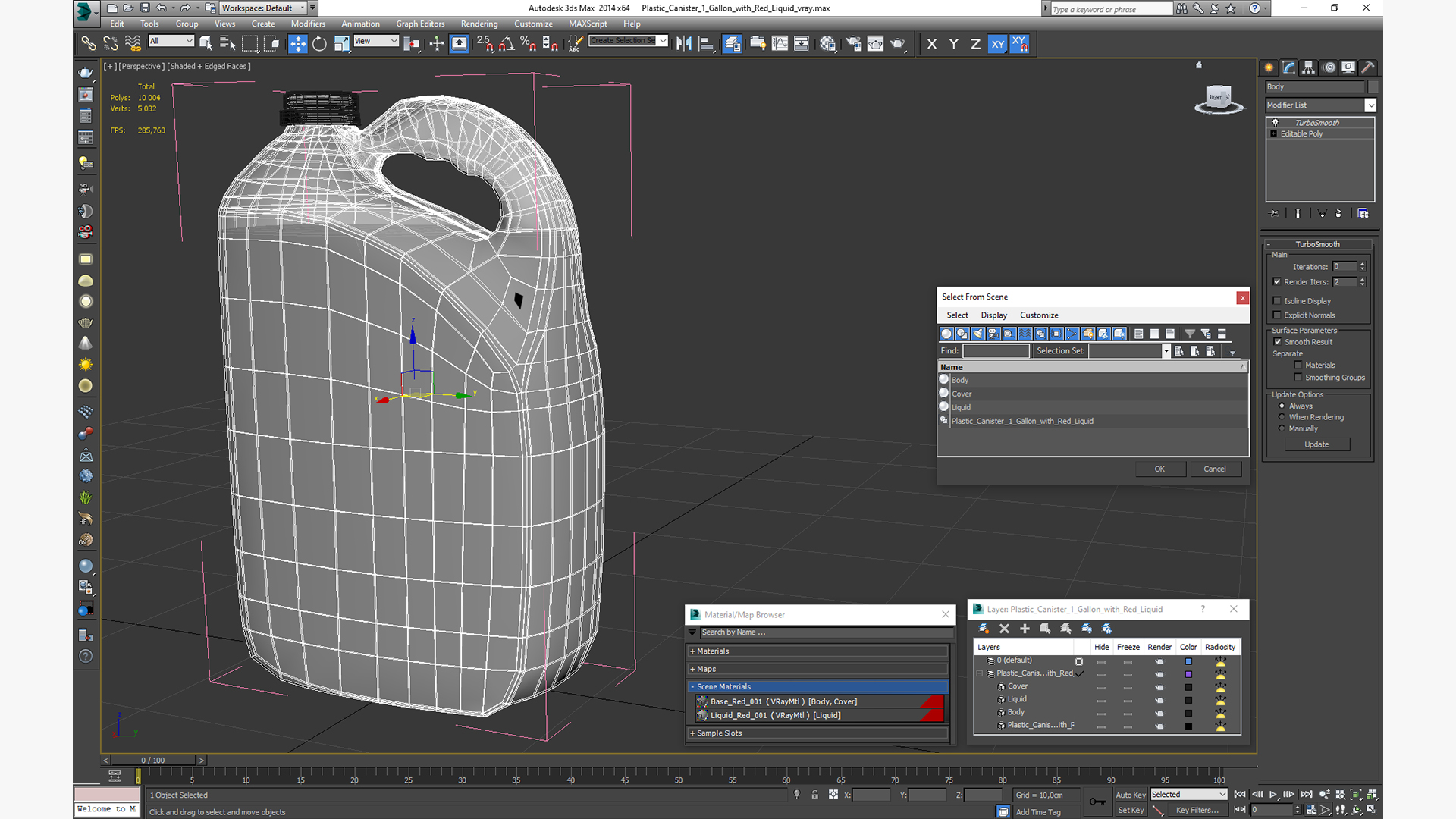Open the Hierarchy command panel tab
Viewport: 1456px width, 819px height.
(1309, 67)
